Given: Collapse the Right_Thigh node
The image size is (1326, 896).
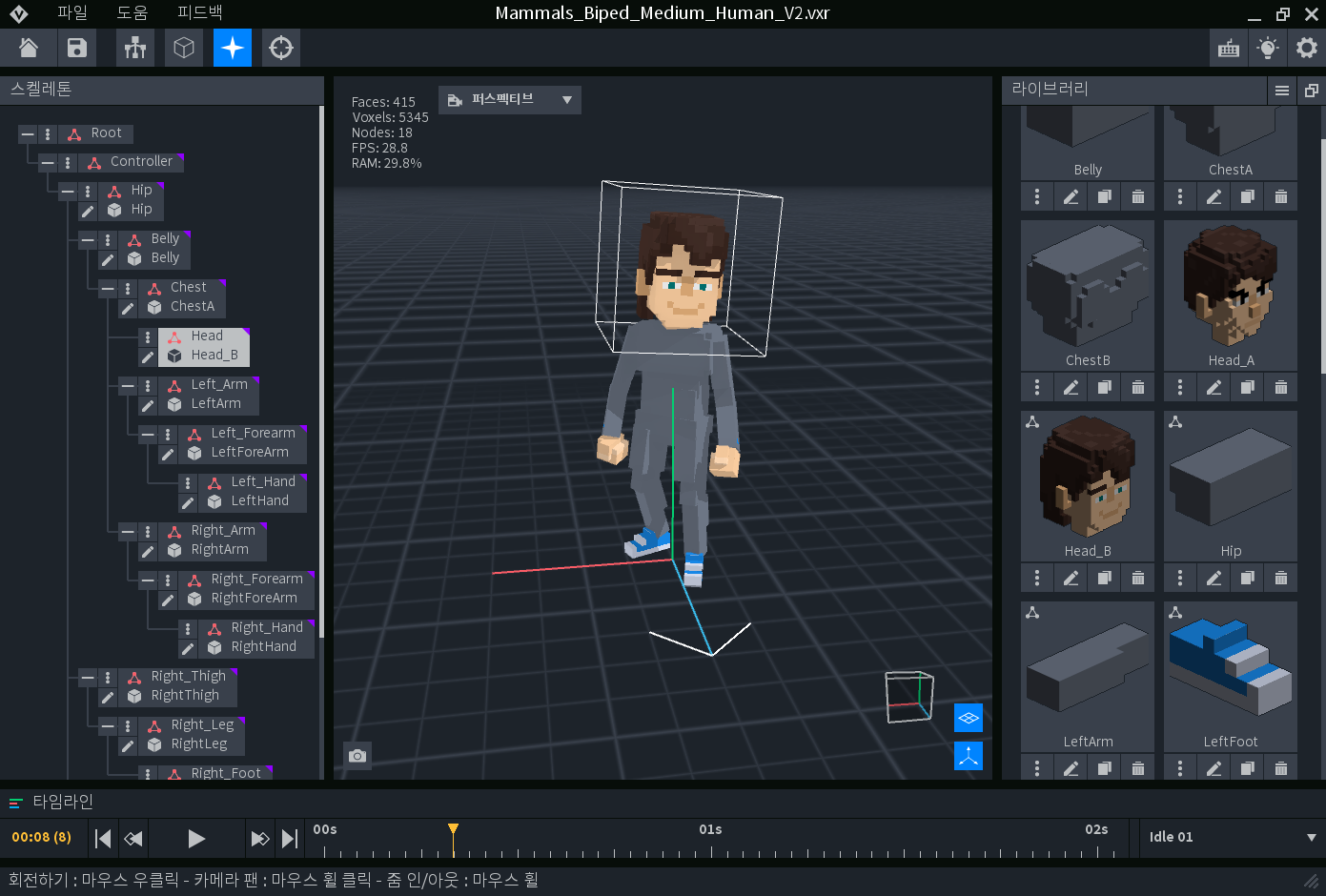Looking at the screenshot, I should (x=88, y=678).
